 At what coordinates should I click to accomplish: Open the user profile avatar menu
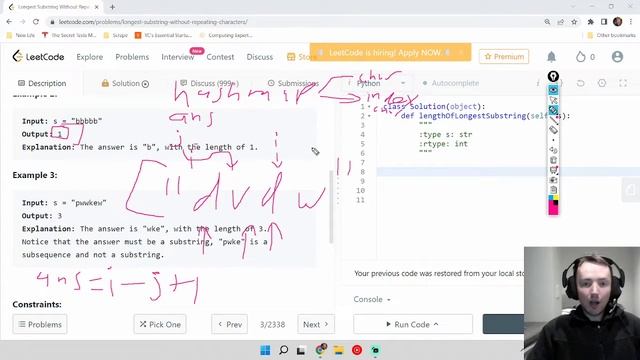[x=617, y=57]
